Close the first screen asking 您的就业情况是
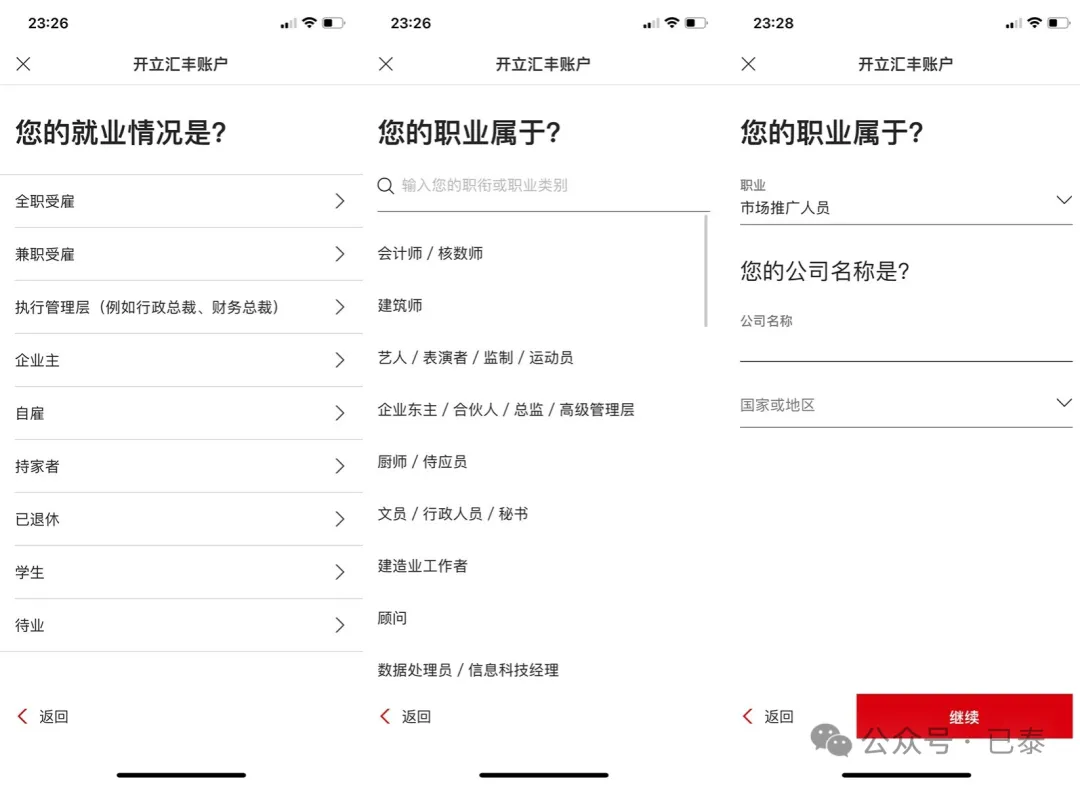Screen dimensions: 1080x785 click(x=23, y=64)
